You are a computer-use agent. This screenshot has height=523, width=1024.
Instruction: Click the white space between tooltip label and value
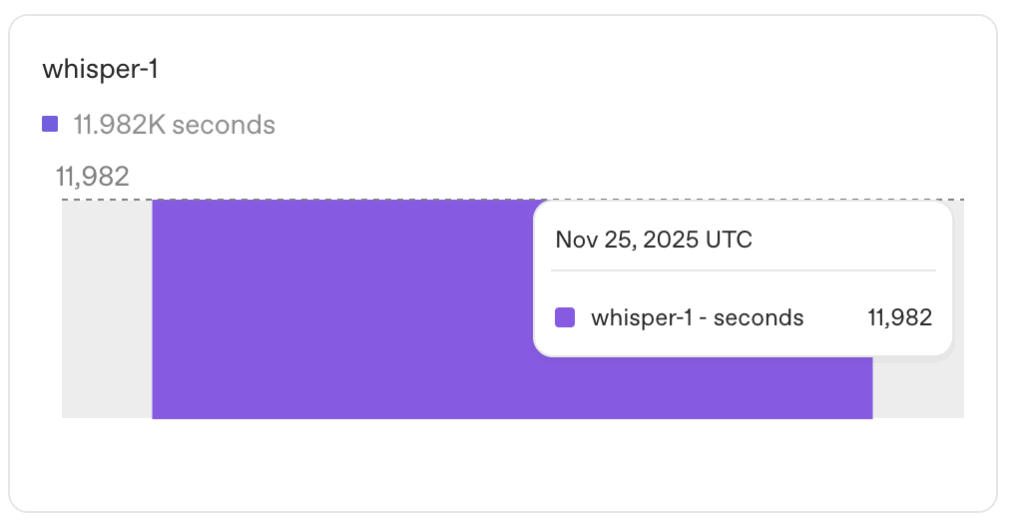(835, 318)
